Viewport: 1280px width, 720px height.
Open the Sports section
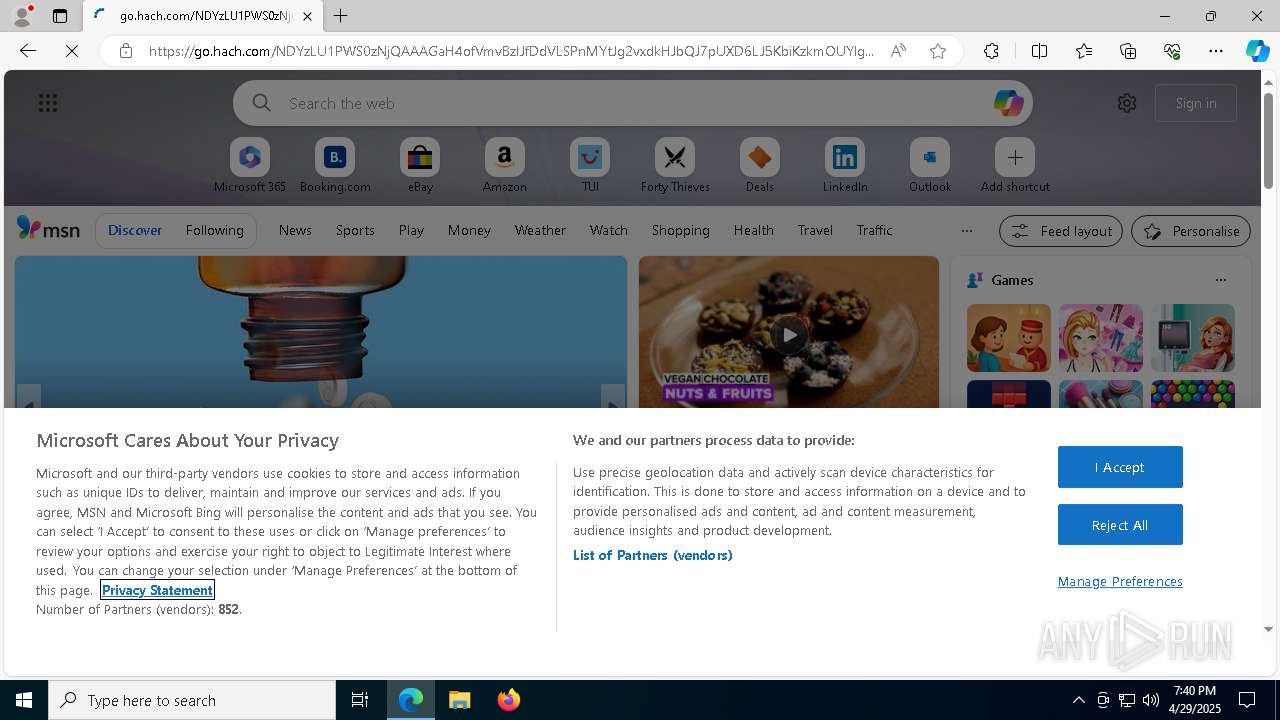click(355, 230)
